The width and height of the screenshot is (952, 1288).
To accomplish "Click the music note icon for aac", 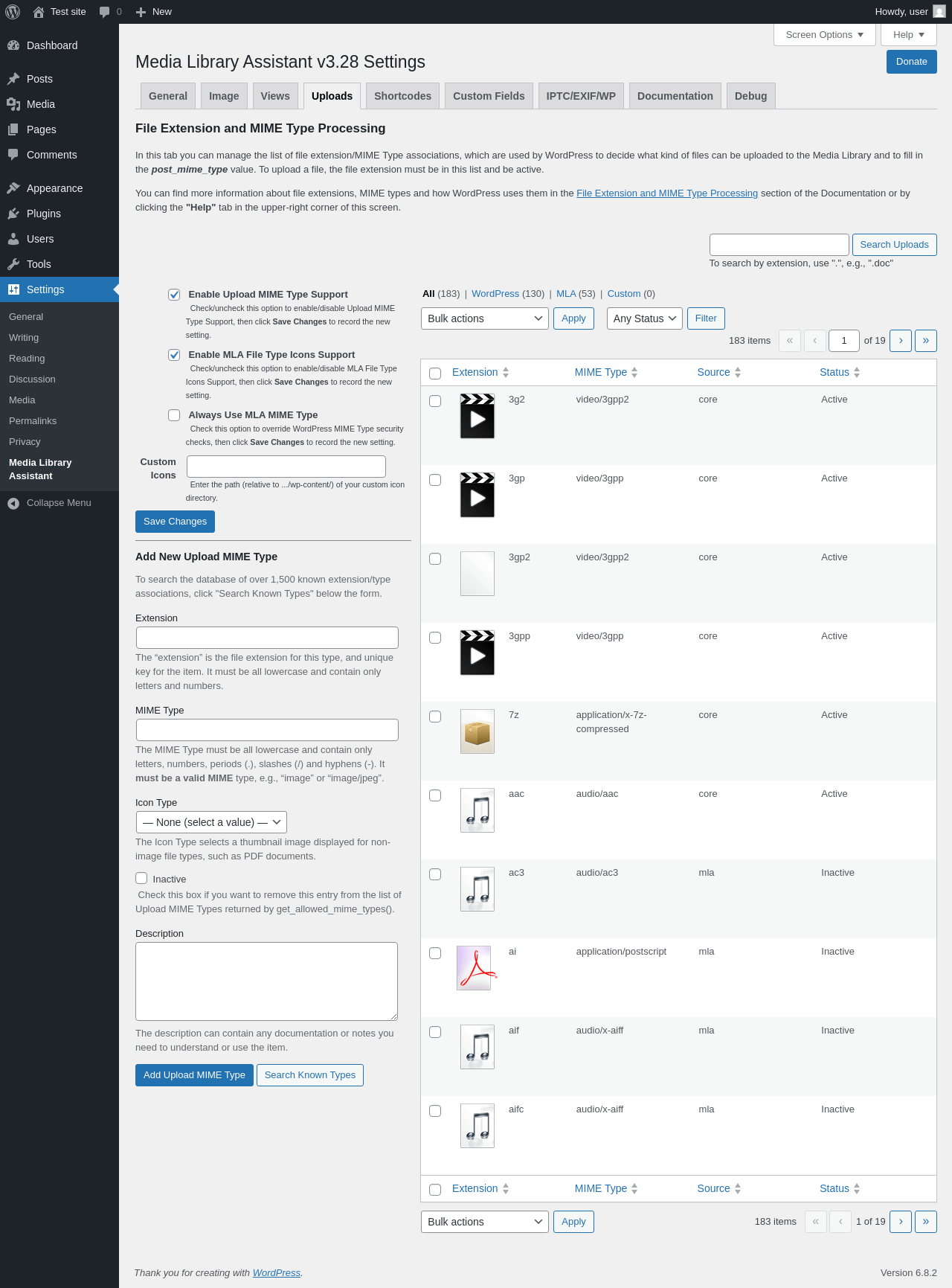I will click(x=477, y=810).
